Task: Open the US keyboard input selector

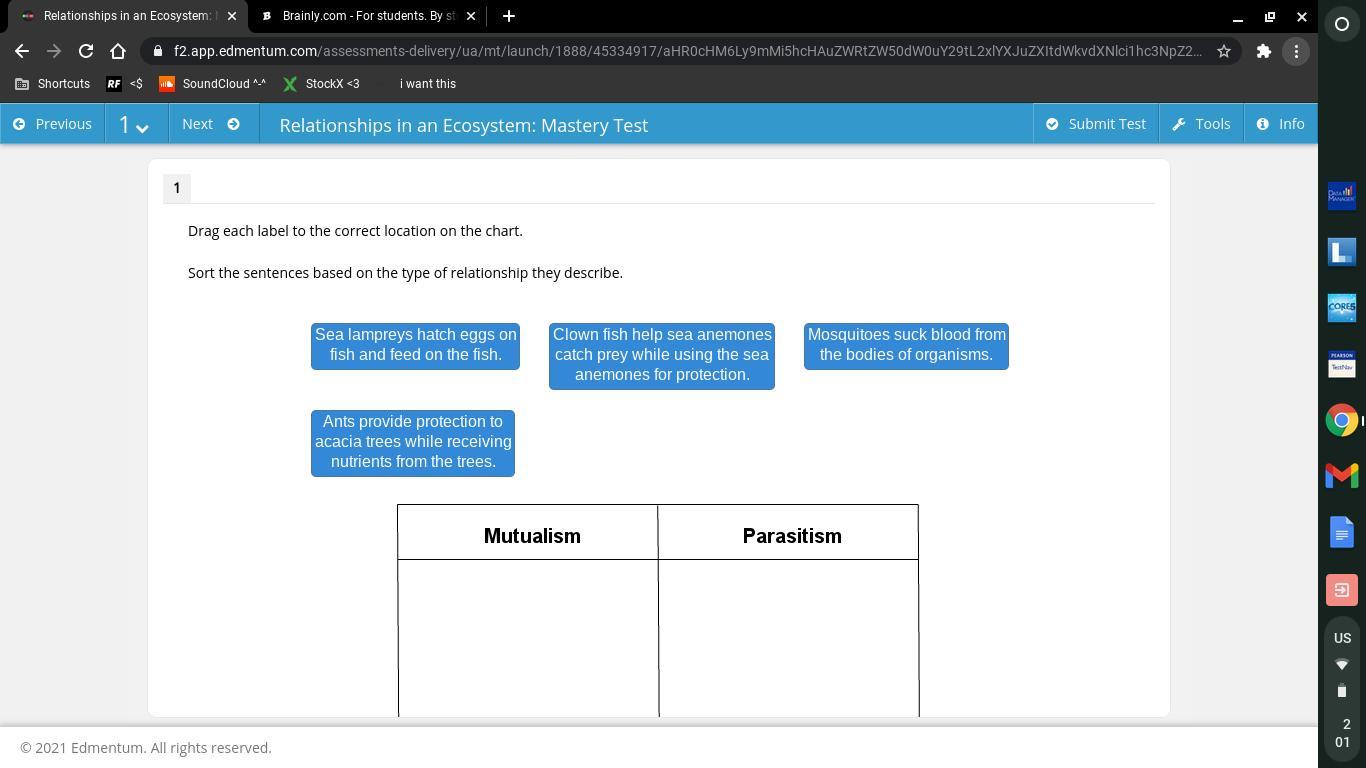Action: [x=1342, y=638]
